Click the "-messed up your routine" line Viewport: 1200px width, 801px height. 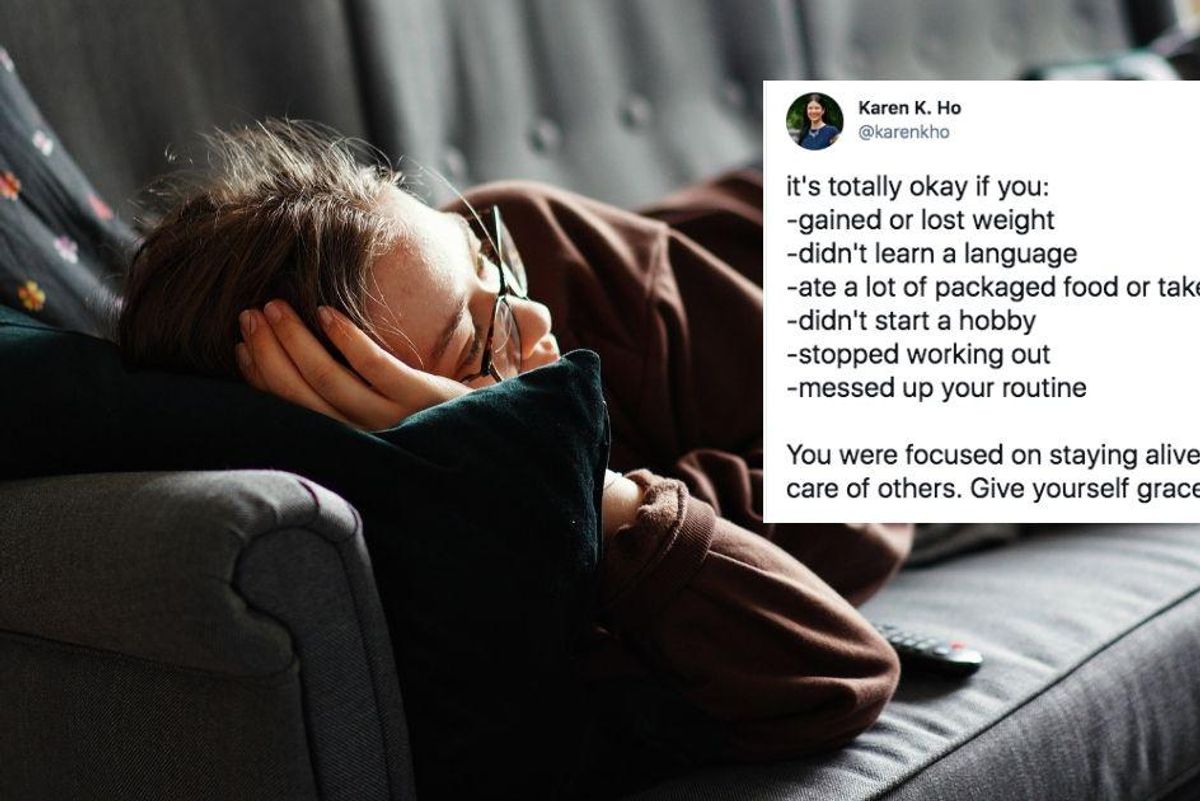point(936,389)
